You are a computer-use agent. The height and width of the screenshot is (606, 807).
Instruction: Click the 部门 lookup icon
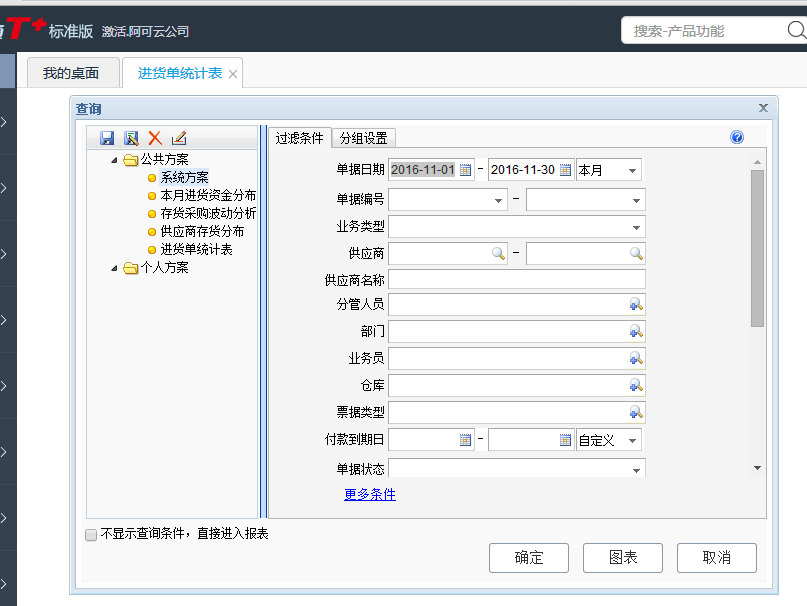point(636,331)
